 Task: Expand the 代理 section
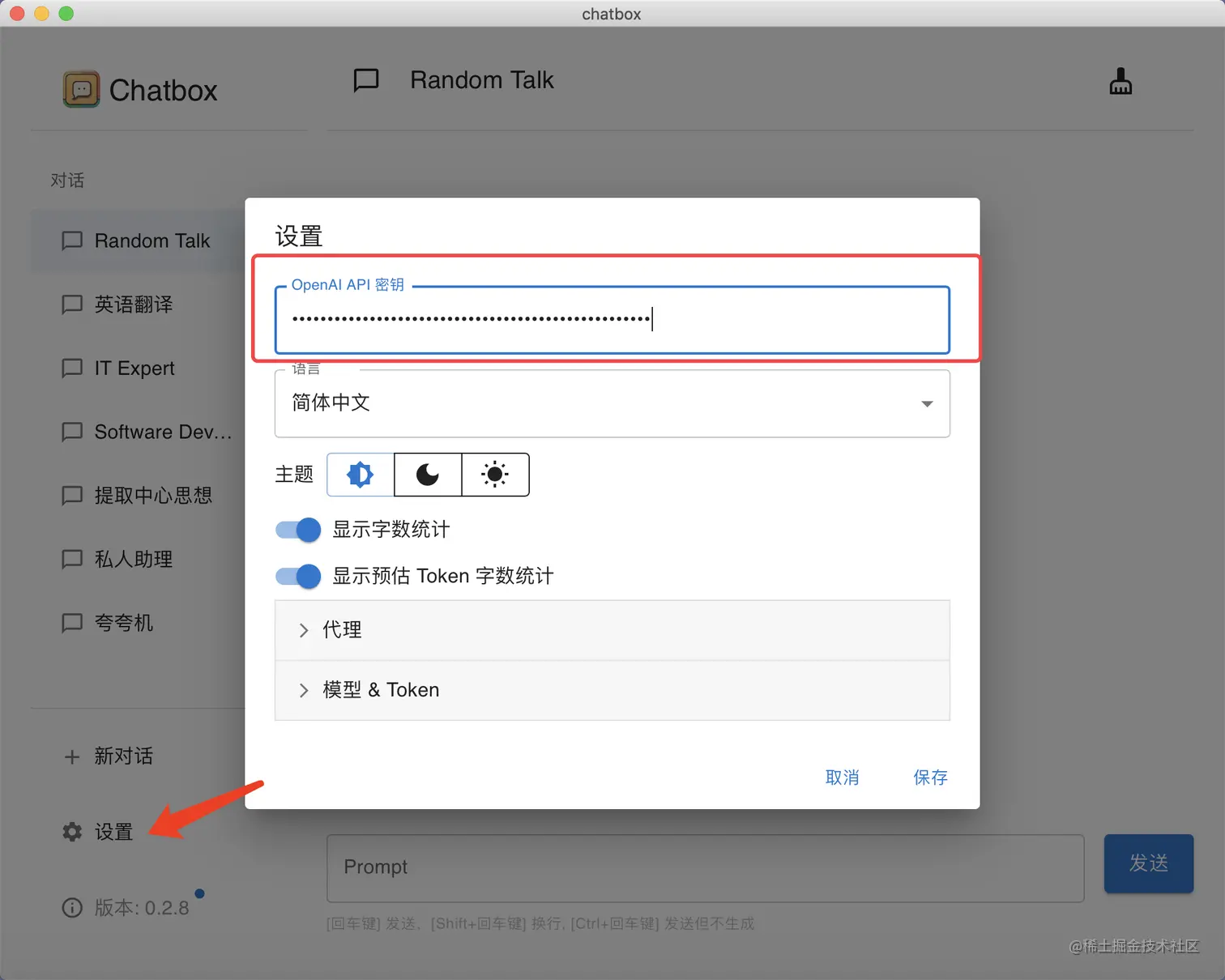tap(612, 630)
